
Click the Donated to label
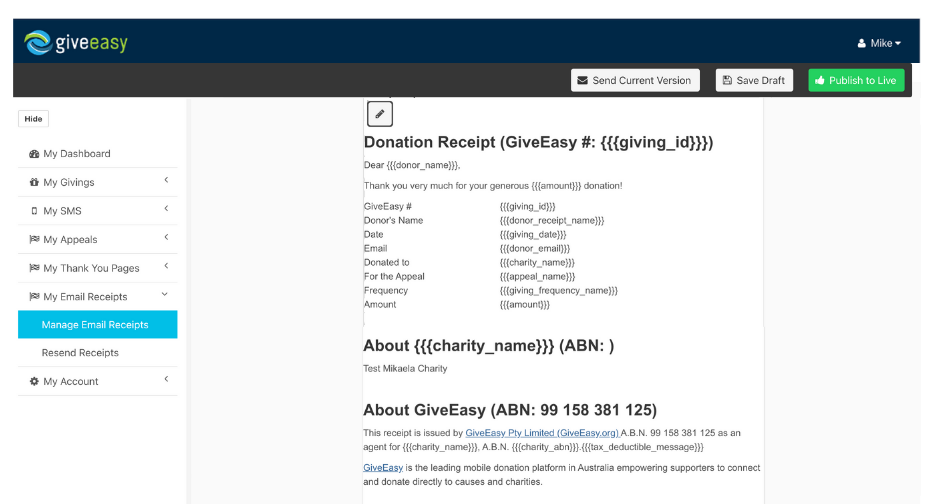(x=386, y=262)
